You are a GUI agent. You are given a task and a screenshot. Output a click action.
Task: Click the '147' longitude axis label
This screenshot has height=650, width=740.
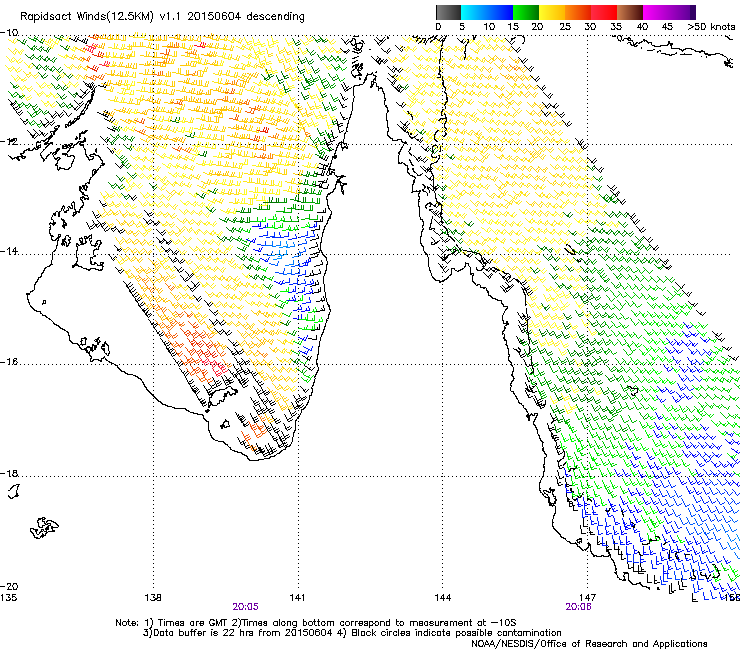point(588,598)
